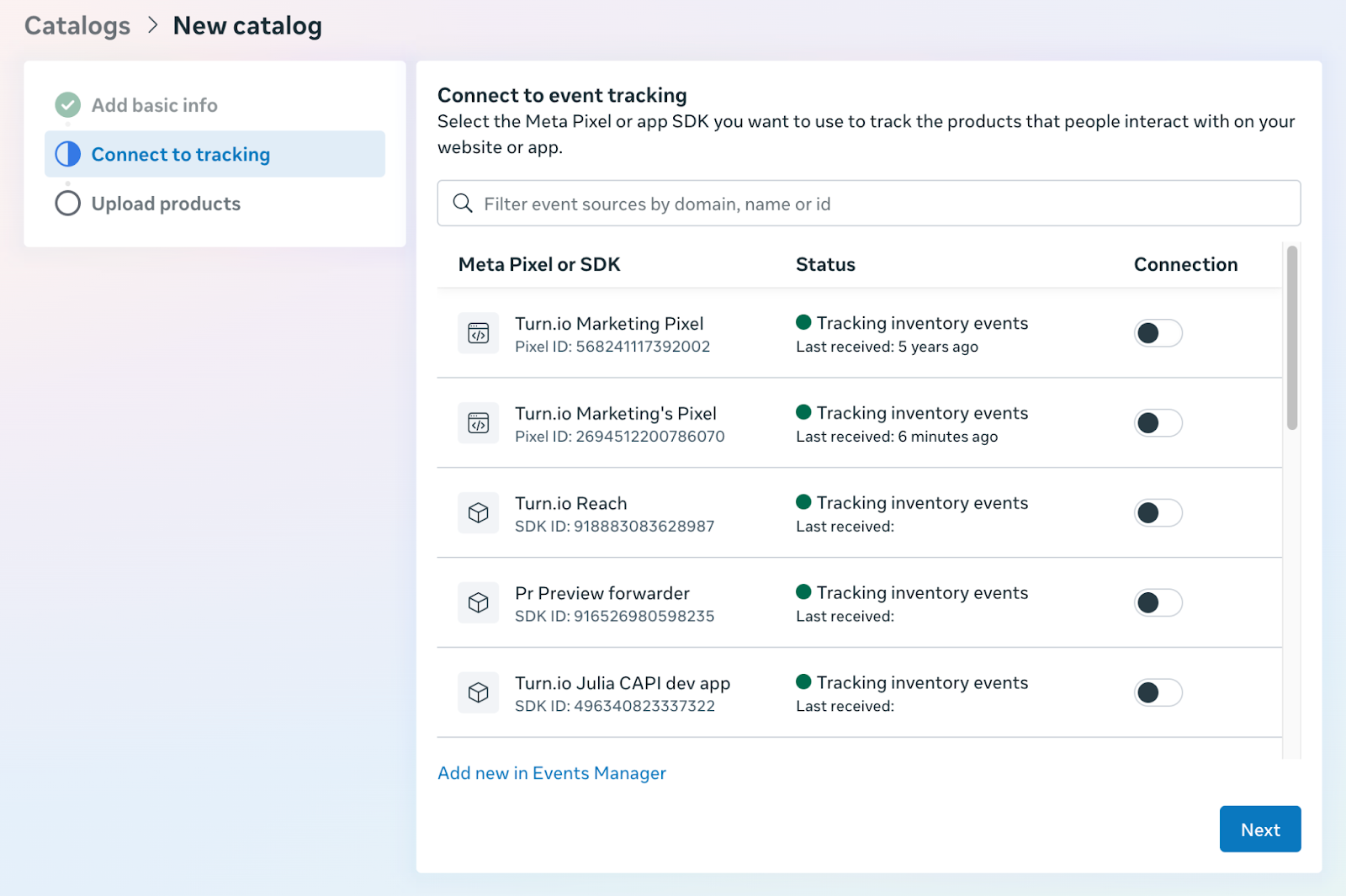The height and width of the screenshot is (896, 1346).
Task: Click the empty circle Upload products icon
Action: (68, 204)
